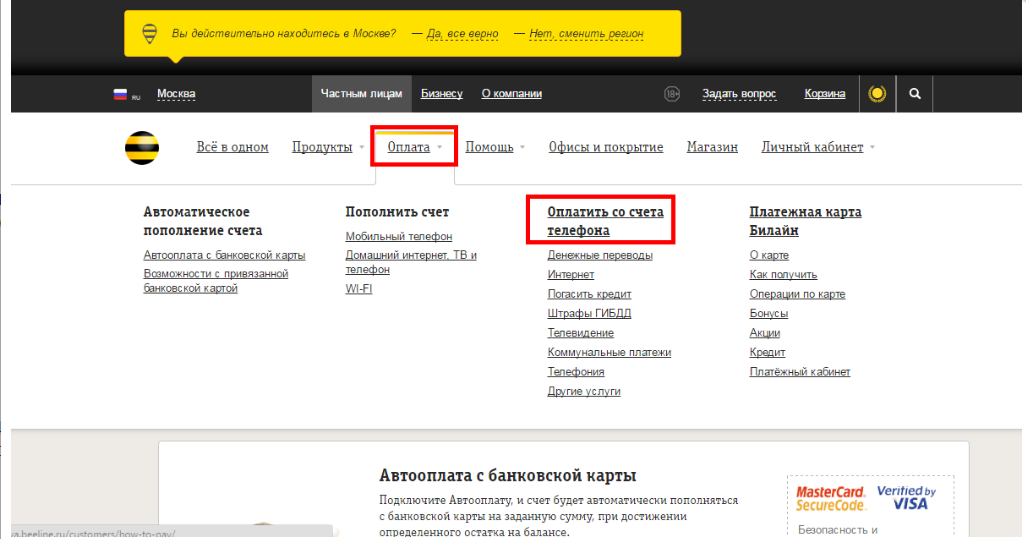
Task: Open Возможности с привязанной банковской картой
Action: [216, 281]
